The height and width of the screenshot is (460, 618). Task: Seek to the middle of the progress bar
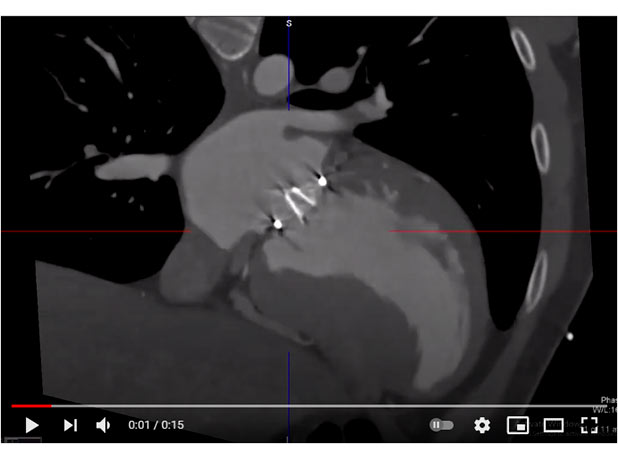click(309, 406)
